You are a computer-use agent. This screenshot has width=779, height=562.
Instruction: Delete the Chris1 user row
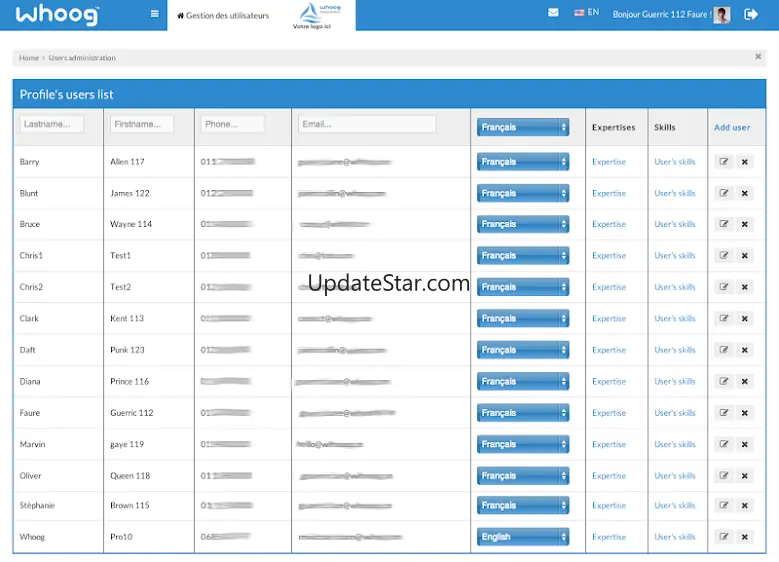click(x=745, y=255)
